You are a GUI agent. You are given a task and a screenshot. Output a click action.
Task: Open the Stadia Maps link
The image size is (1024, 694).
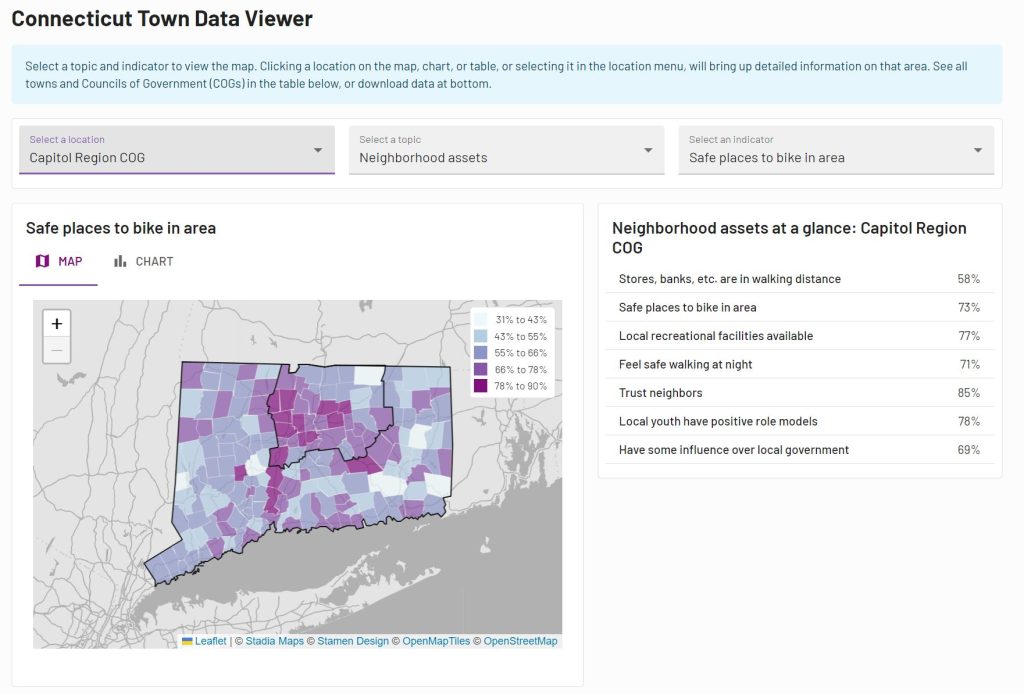click(x=275, y=641)
